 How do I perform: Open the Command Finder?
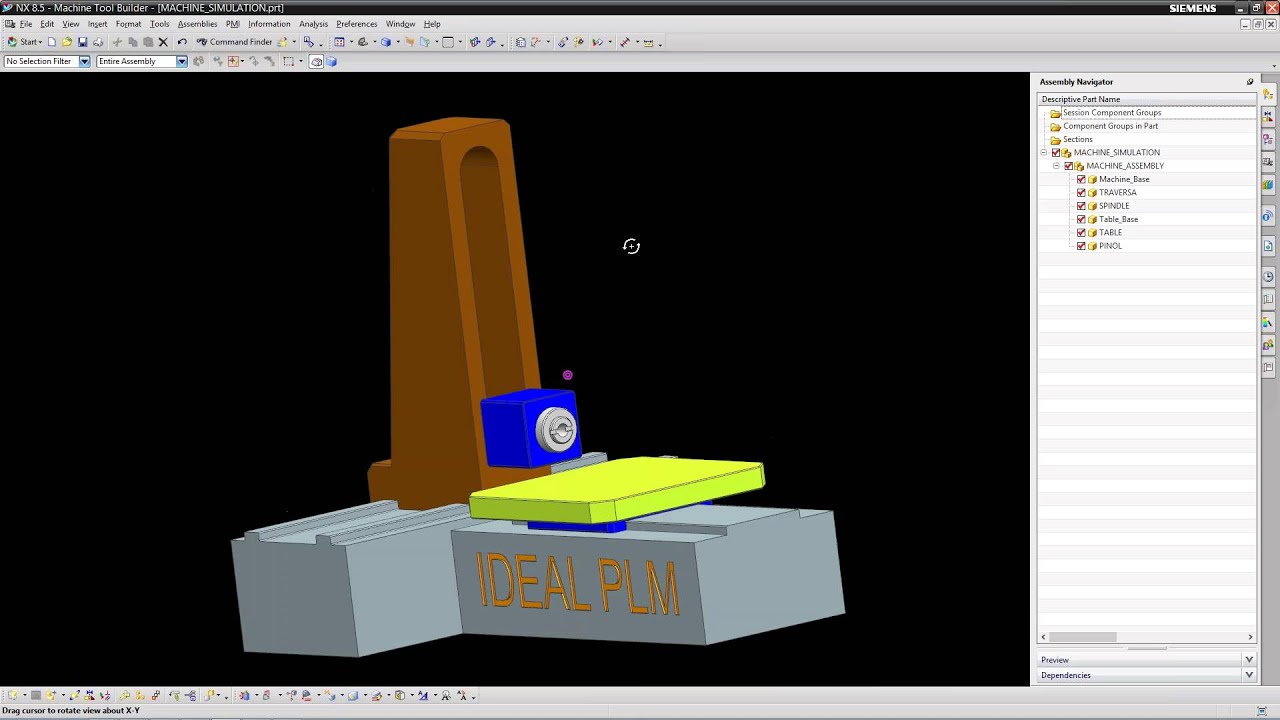pos(234,42)
